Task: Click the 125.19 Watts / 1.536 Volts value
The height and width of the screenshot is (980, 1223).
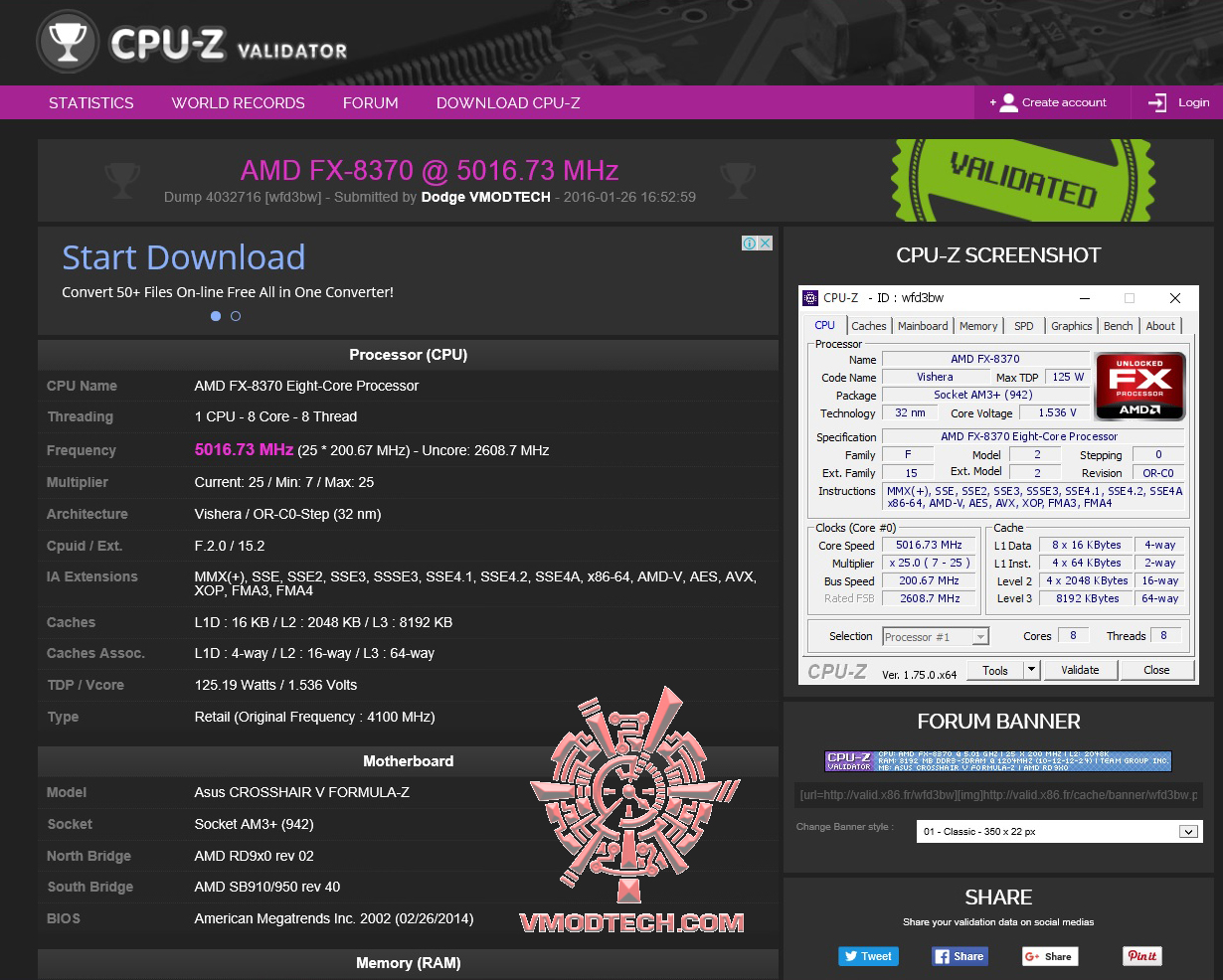Action: [275, 685]
